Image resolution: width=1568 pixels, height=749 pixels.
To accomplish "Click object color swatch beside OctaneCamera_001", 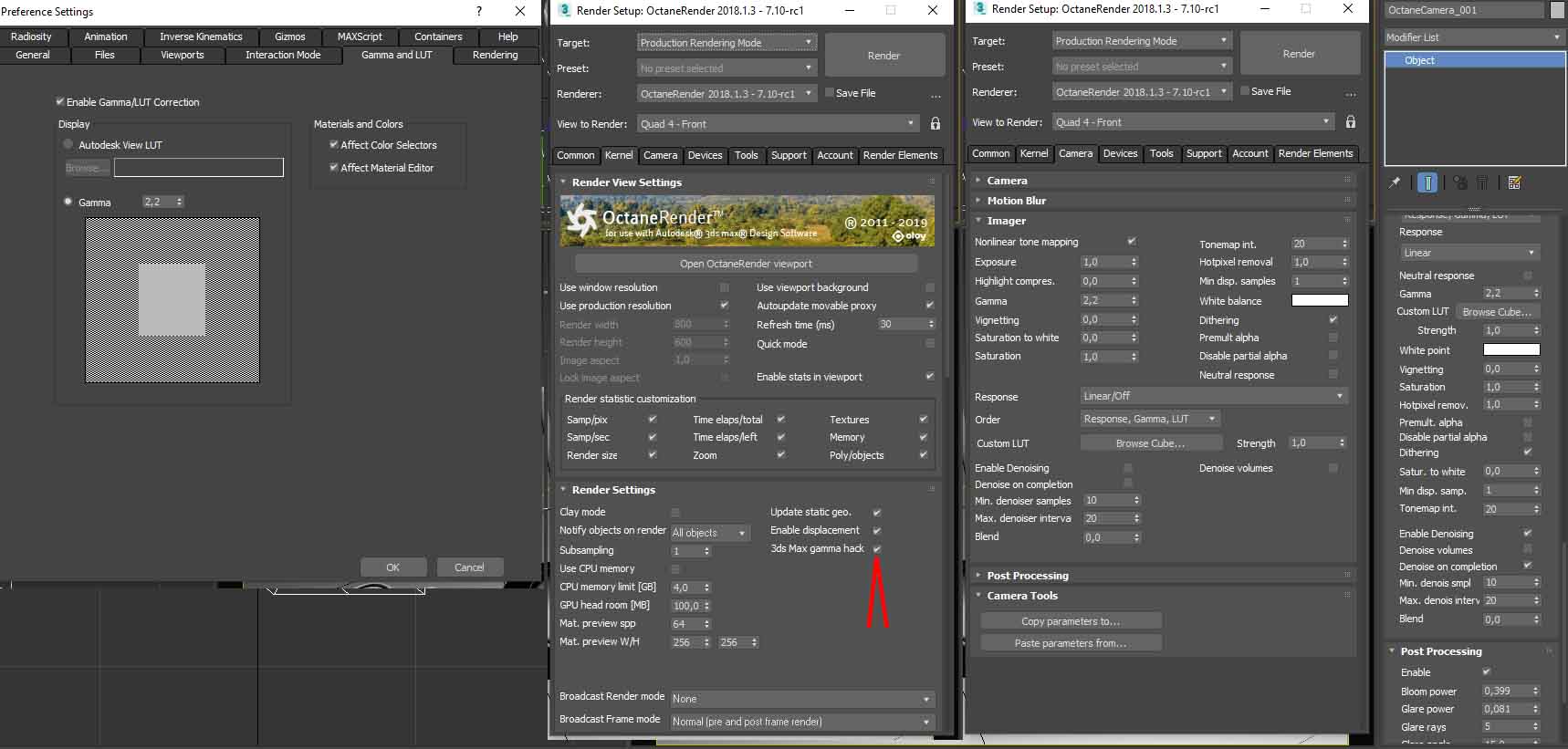I will pyautogui.click(x=1558, y=10).
